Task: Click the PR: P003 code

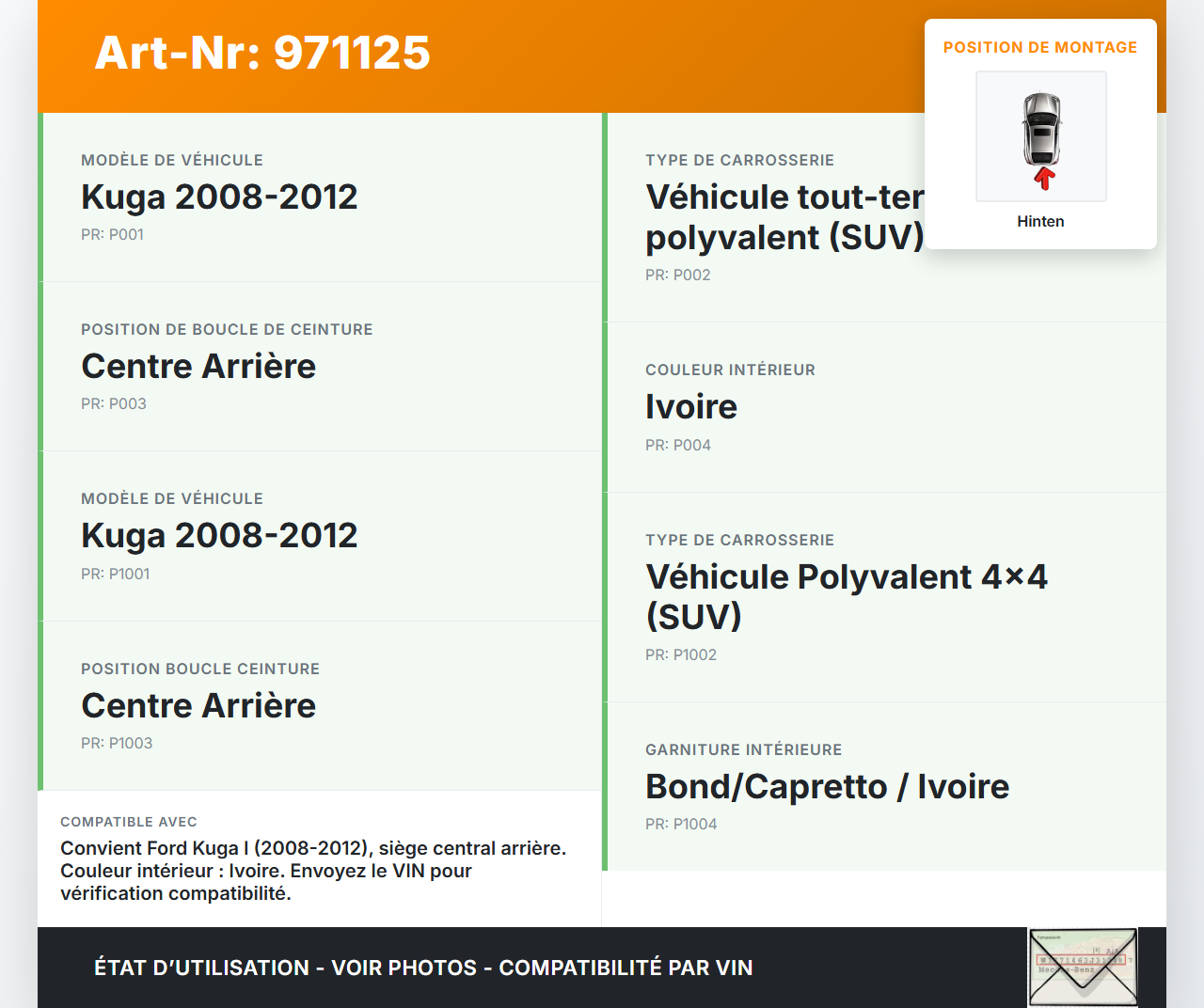Action: pyautogui.click(x=114, y=403)
